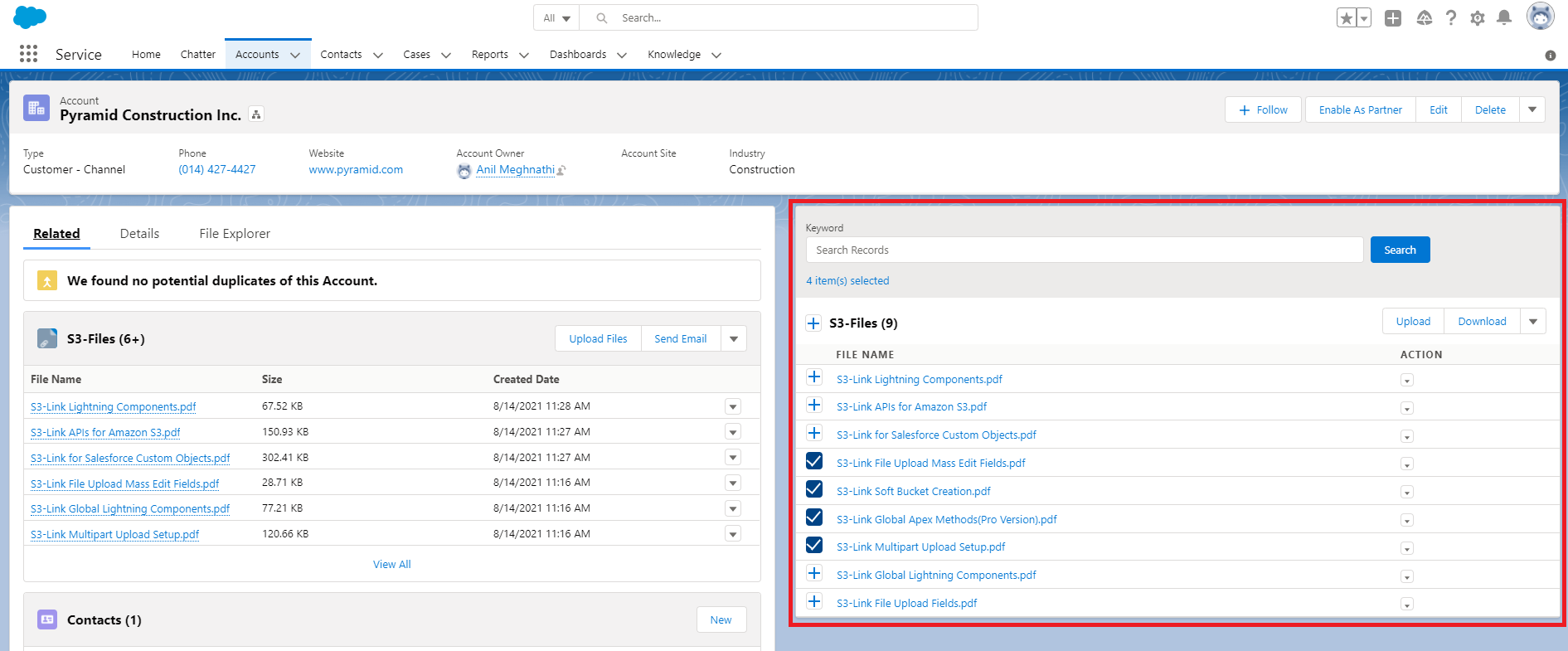Open the search scope All dropdown

pyautogui.click(x=556, y=17)
